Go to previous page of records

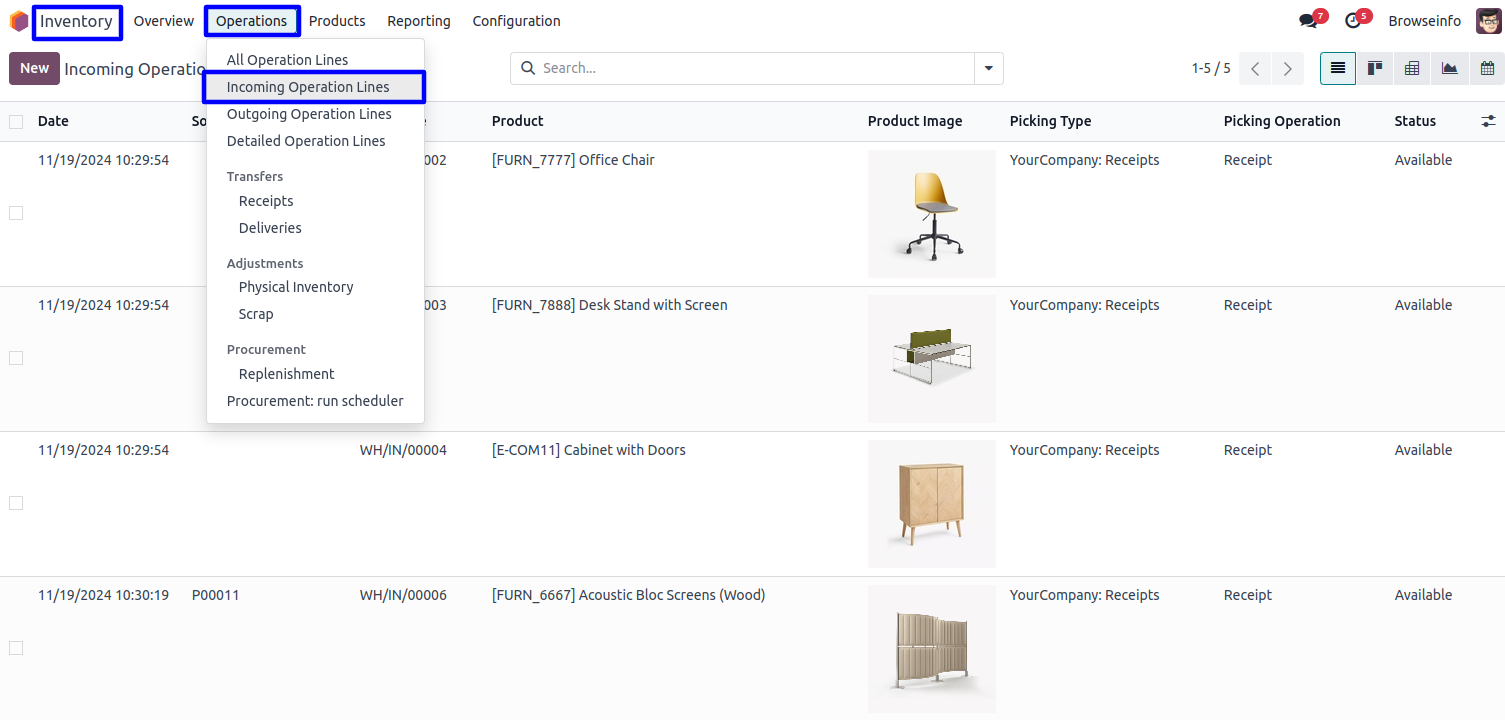[1255, 69]
